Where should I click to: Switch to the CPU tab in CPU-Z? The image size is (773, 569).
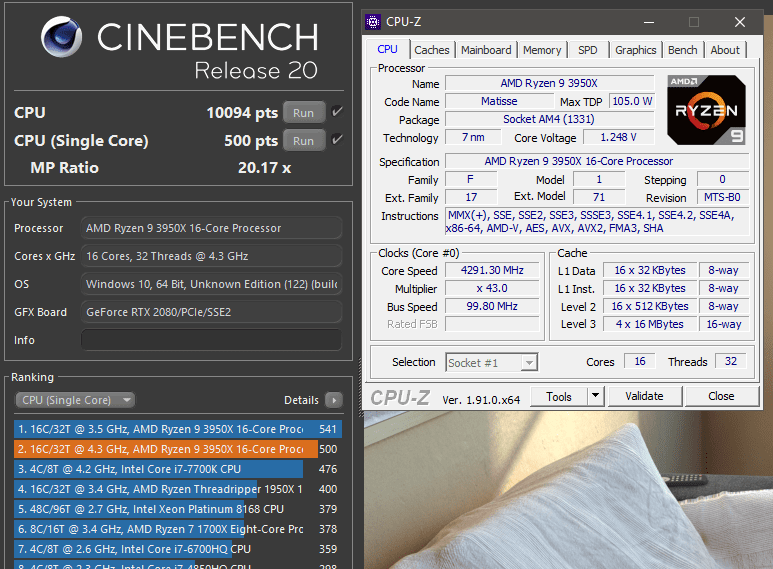387,49
